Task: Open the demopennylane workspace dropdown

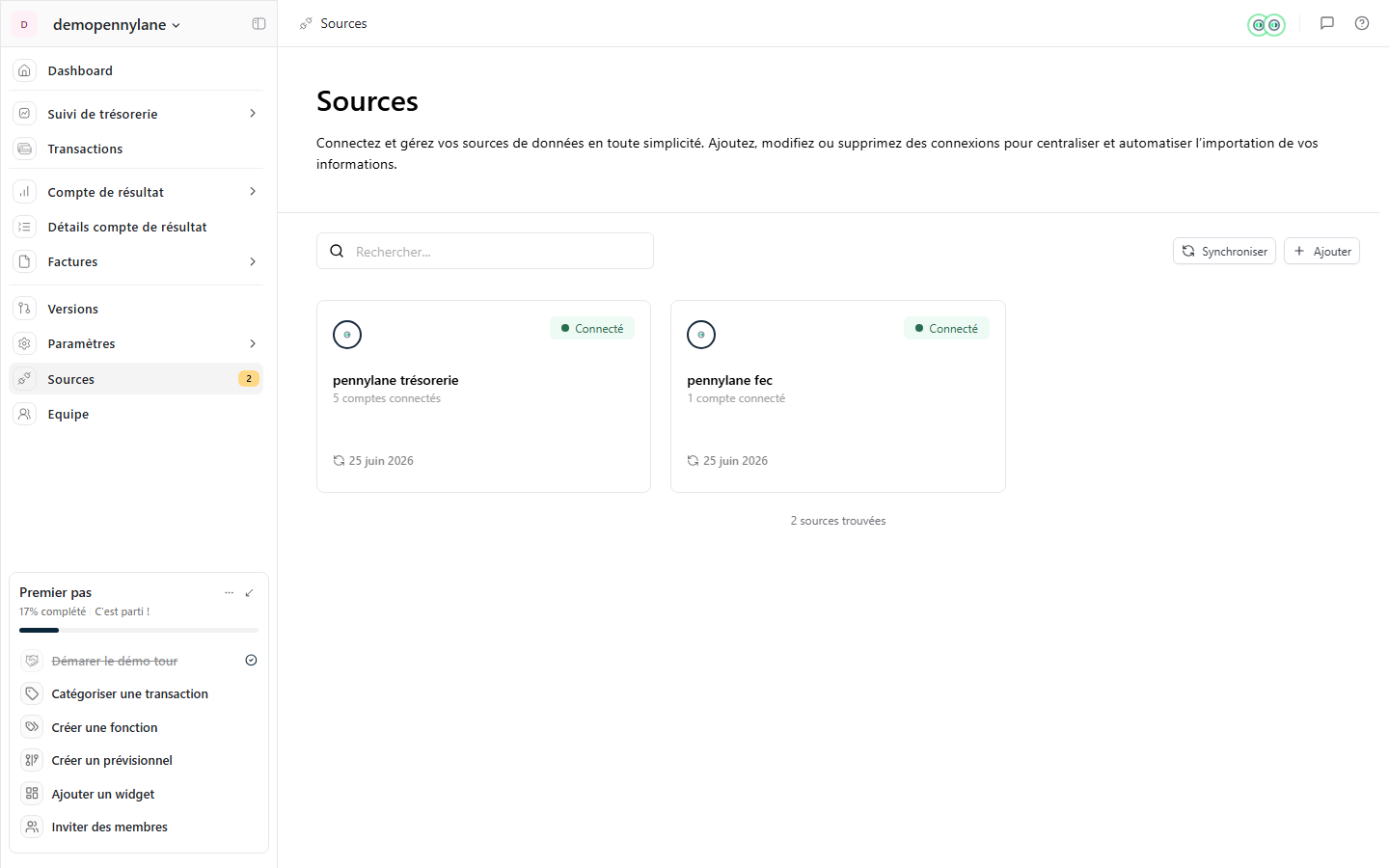Action: click(x=117, y=24)
